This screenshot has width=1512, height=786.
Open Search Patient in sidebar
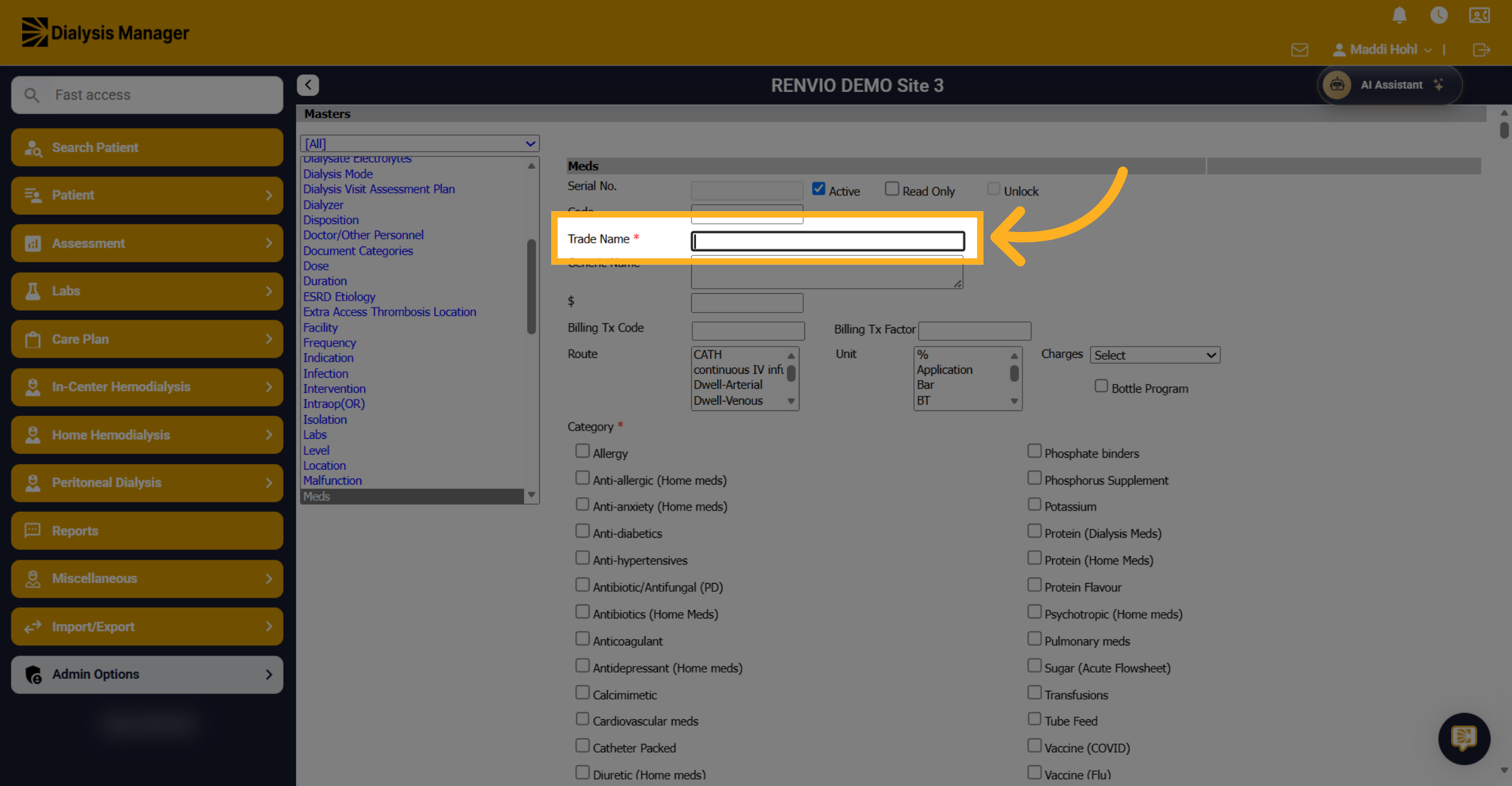coord(147,147)
